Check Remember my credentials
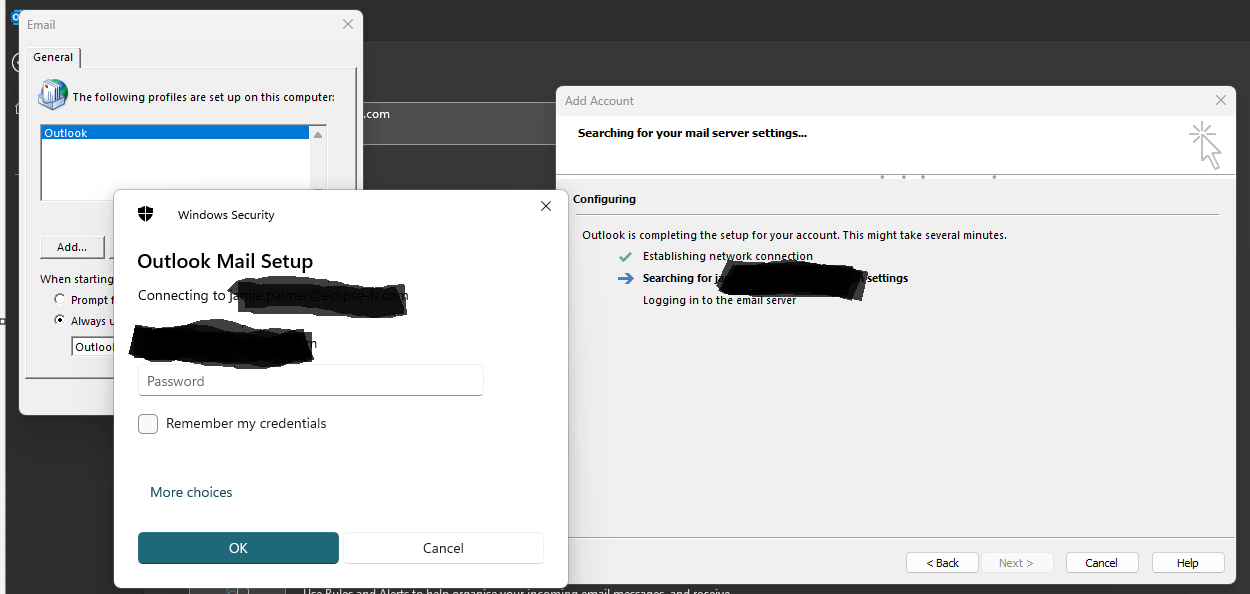 (x=148, y=424)
